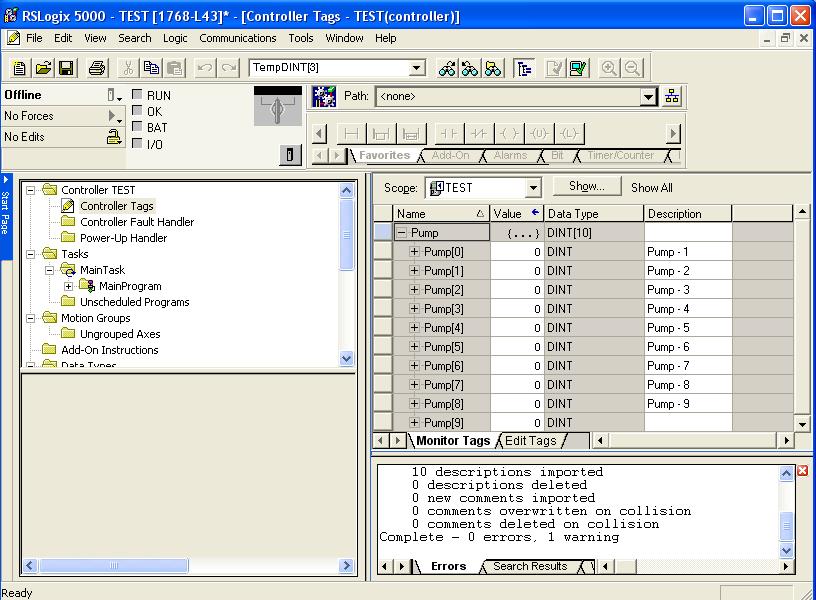This screenshot has width=816, height=600.
Task: Click the Verify controller checkmark icon
Action: [578, 68]
